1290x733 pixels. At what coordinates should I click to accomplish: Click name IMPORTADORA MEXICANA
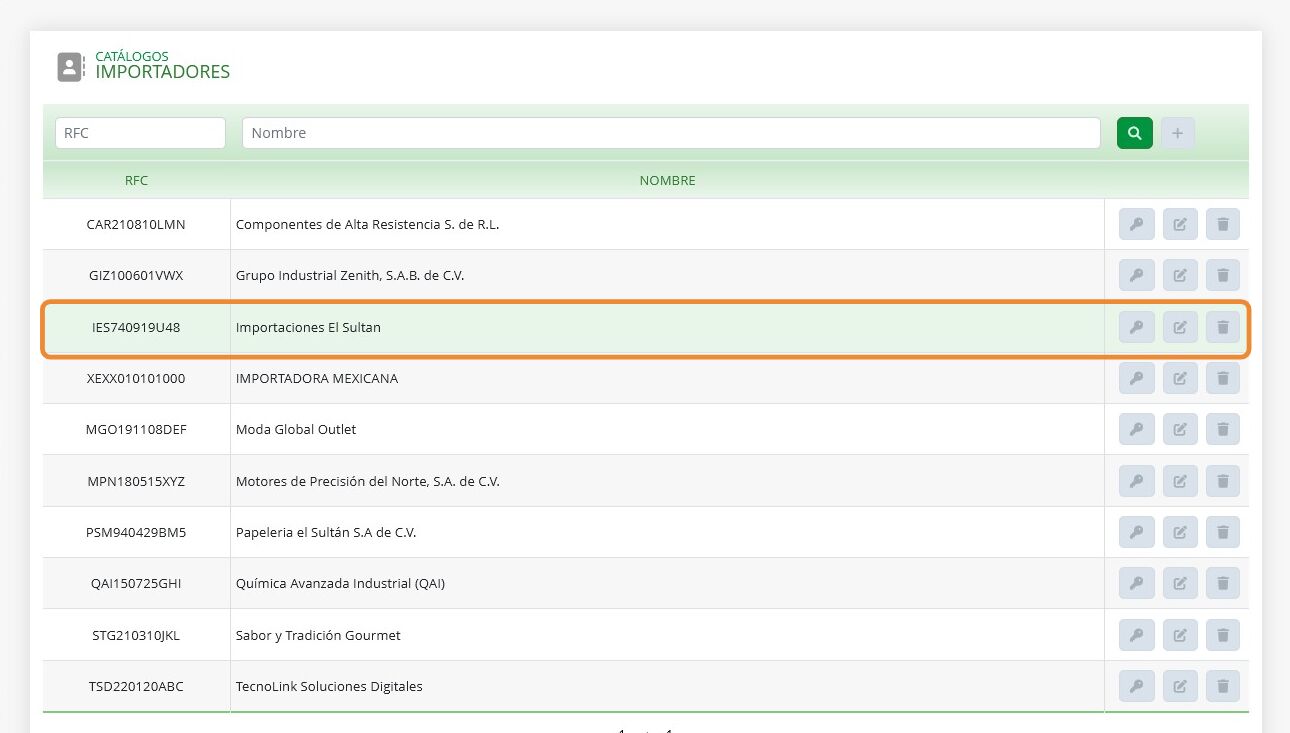pos(317,378)
